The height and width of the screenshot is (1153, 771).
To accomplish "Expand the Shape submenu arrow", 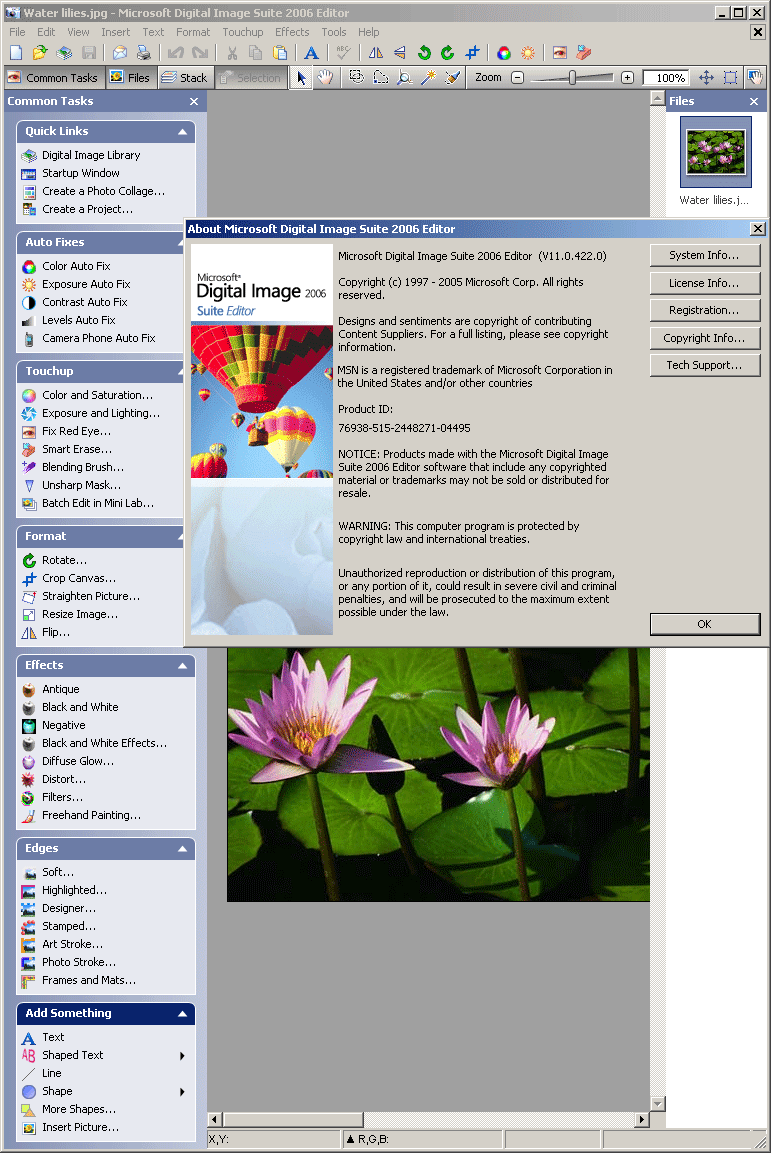I will [182, 1092].
